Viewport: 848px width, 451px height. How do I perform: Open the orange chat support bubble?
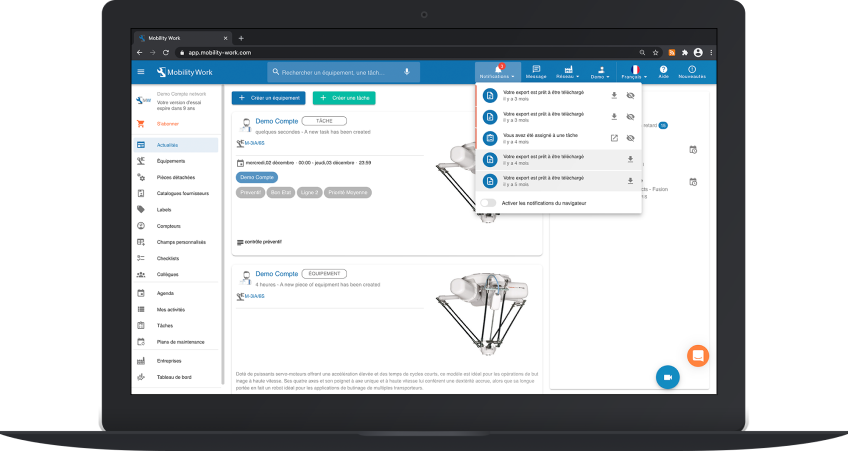(x=698, y=356)
